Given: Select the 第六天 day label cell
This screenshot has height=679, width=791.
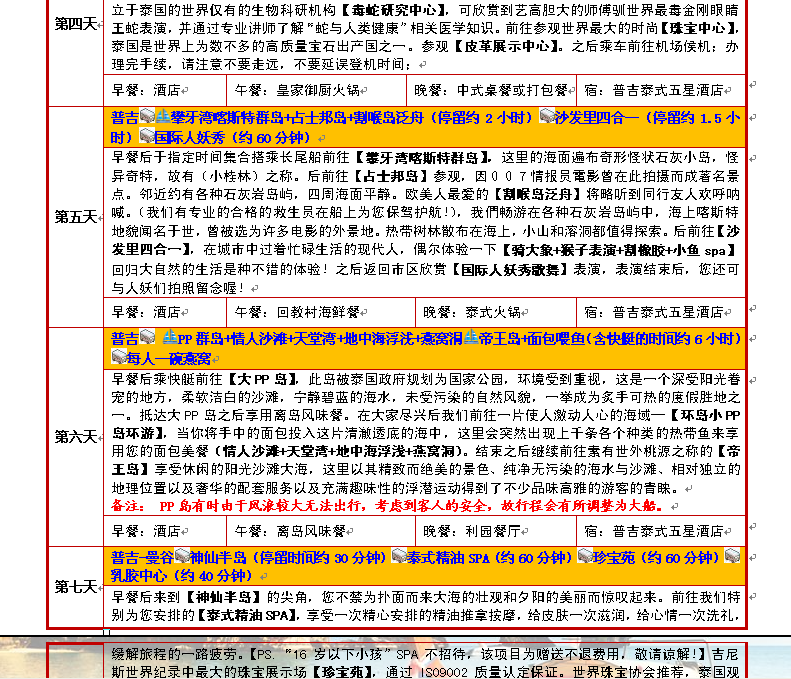Looking at the screenshot, I should tap(76, 436).
